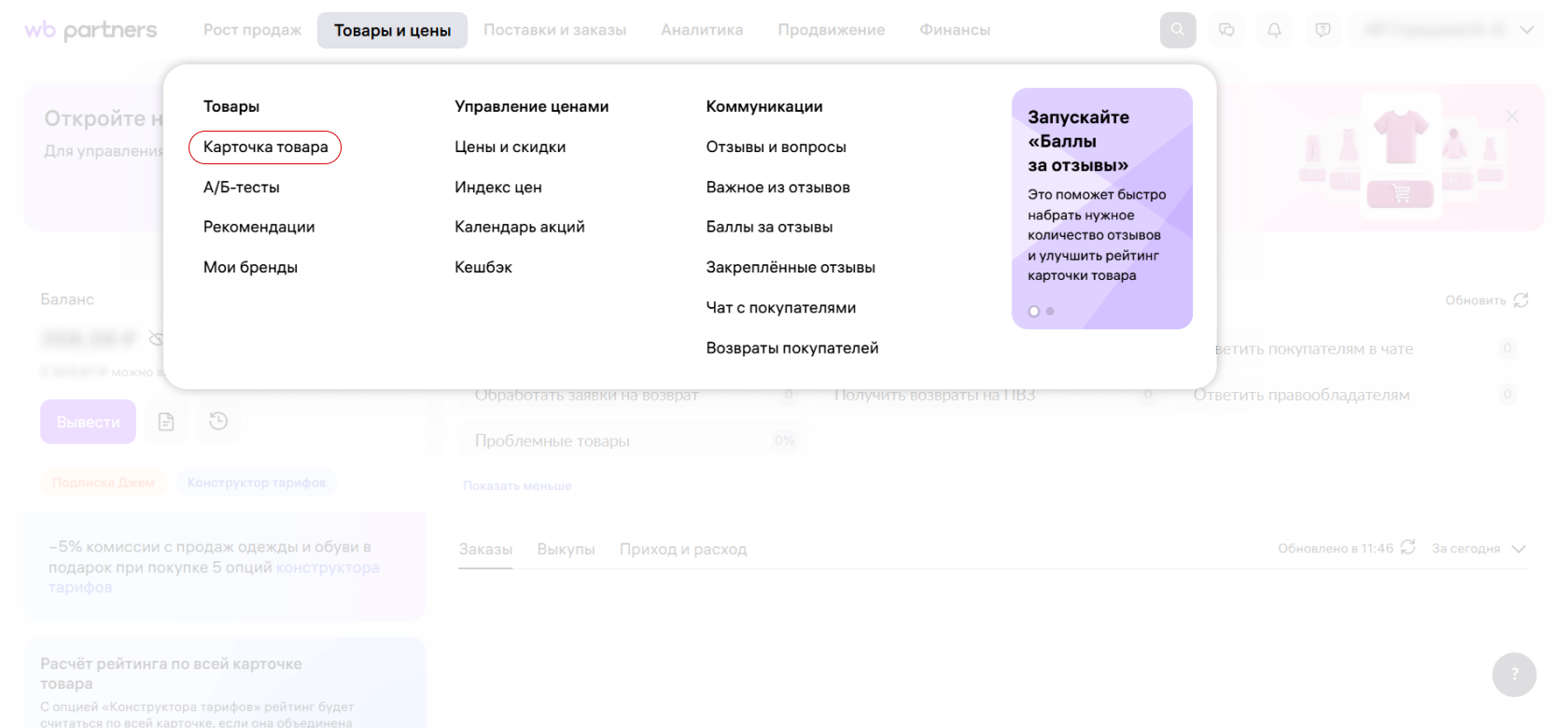This screenshot has width=1568, height=728.
Task: Open Чат с покупателями
Action: (780, 308)
